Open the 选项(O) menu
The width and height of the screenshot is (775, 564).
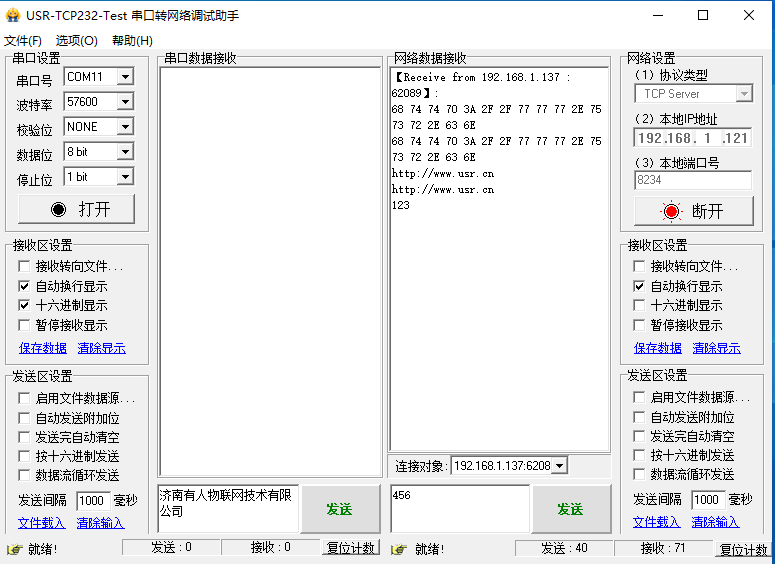(76, 41)
